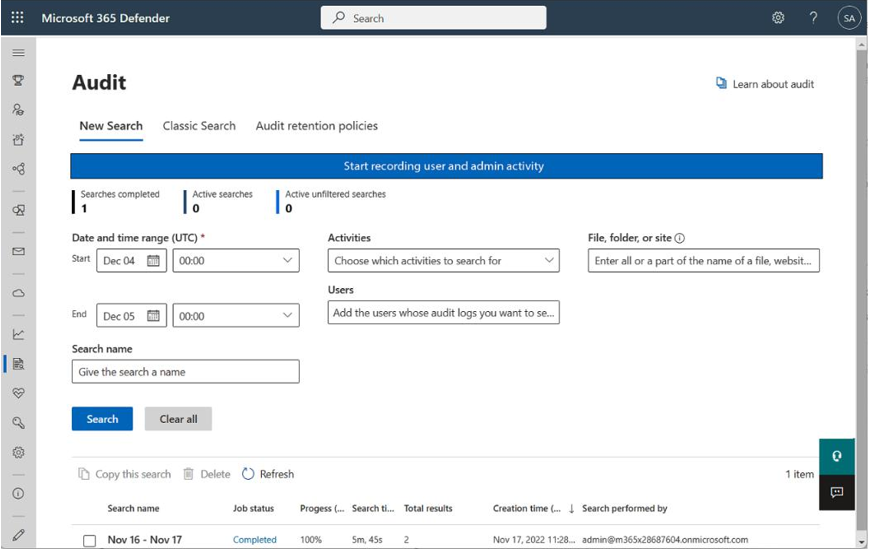Click the Active unfiltered searches counter
The height and width of the screenshot is (550, 869).
pyautogui.click(x=333, y=201)
